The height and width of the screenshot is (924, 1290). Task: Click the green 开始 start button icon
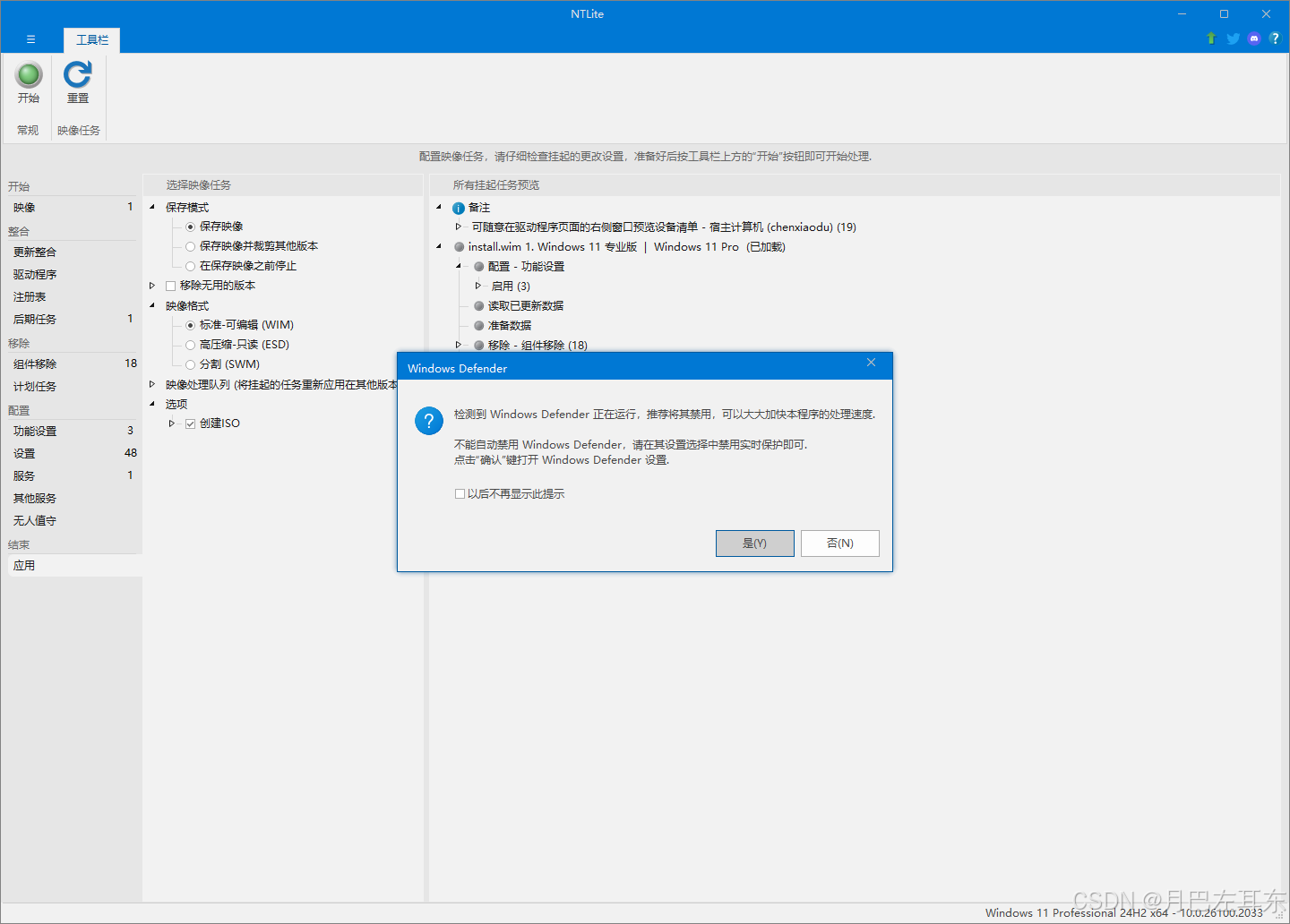tap(29, 74)
